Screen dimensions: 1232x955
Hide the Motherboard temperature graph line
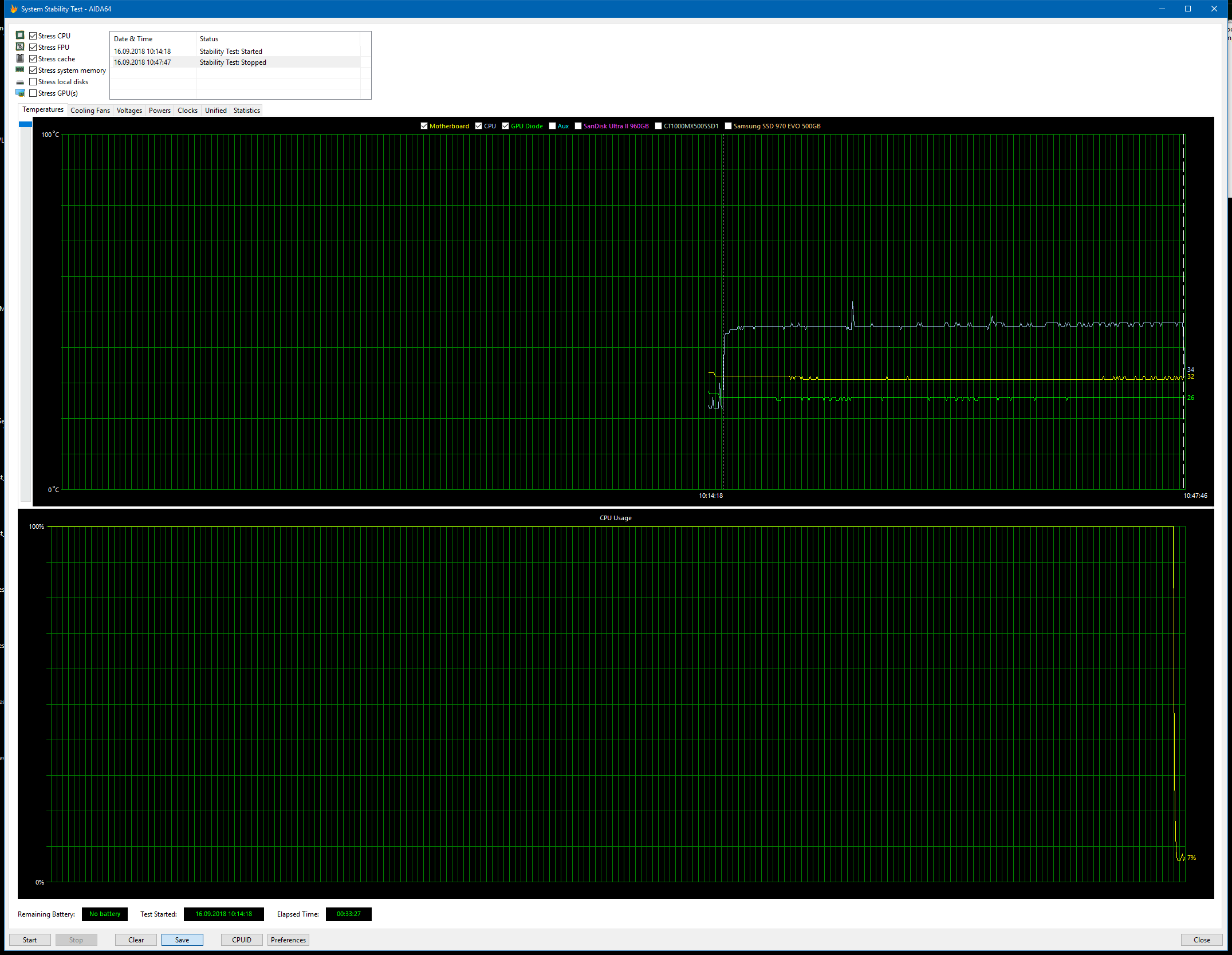click(424, 126)
